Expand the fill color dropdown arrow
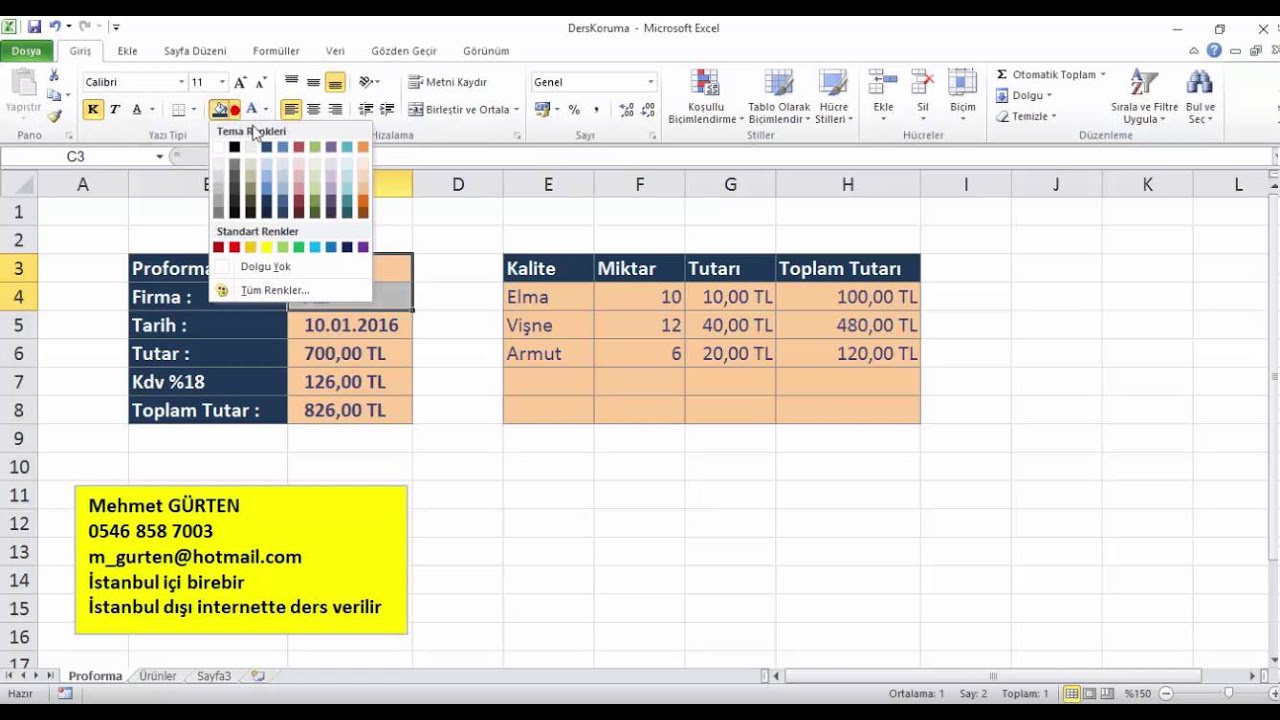1280x720 pixels. pyautogui.click(x=234, y=110)
